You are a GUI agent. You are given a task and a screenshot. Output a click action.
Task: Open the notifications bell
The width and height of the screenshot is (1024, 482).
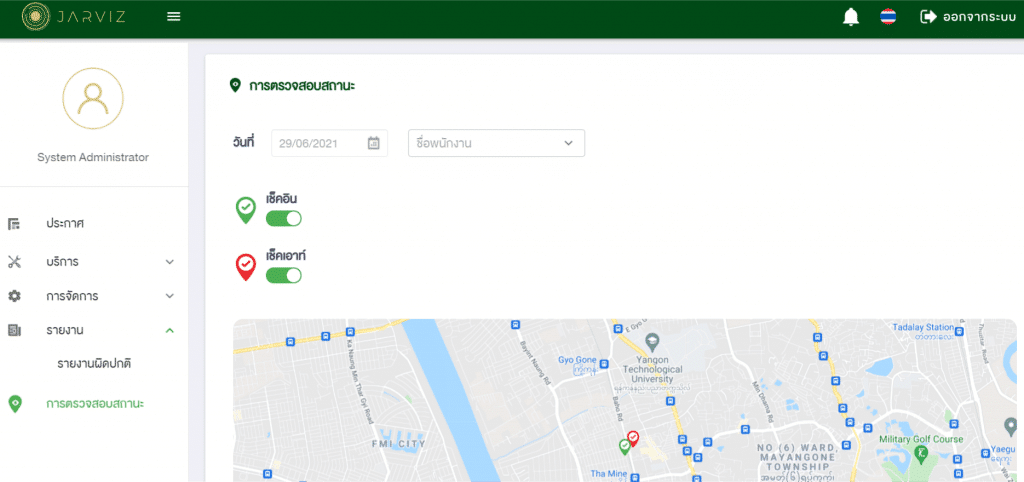(x=851, y=16)
